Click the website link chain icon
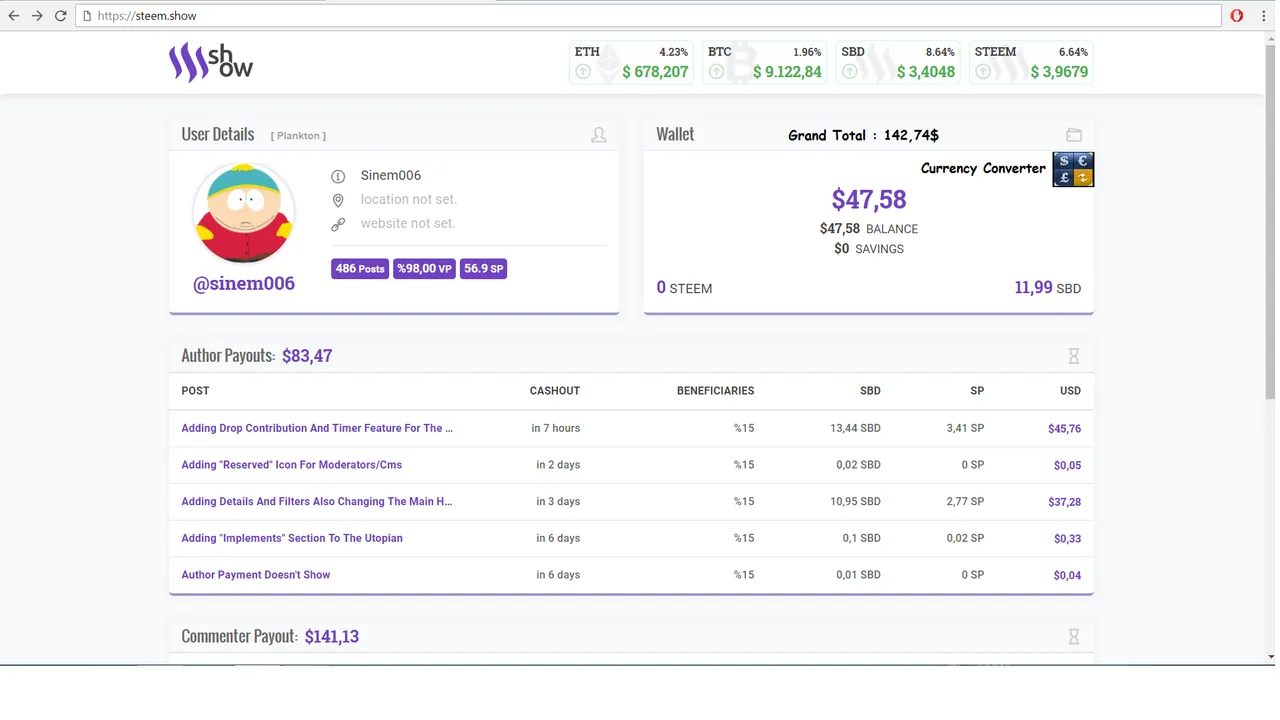The height and width of the screenshot is (720, 1280). click(338, 224)
